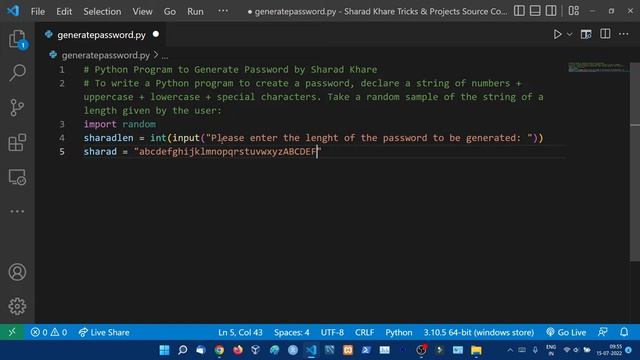Image resolution: width=640 pixels, height=360 pixels.
Task: Change indentation Spaces: 4
Action: tap(291, 332)
